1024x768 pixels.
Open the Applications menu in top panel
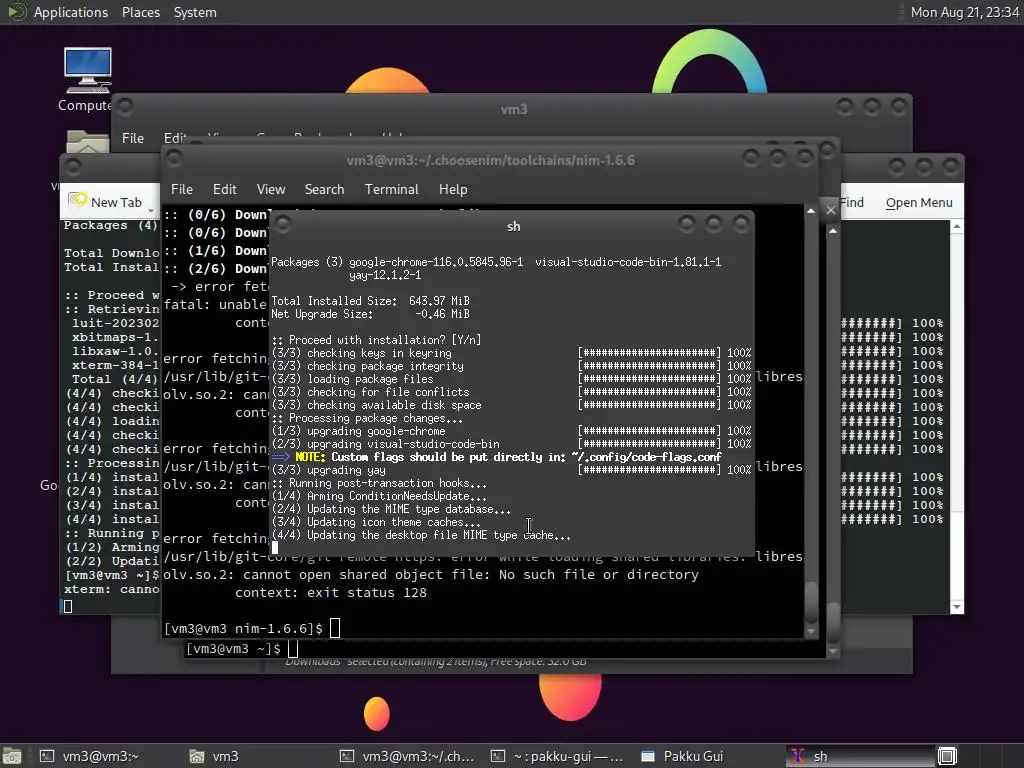71,12
